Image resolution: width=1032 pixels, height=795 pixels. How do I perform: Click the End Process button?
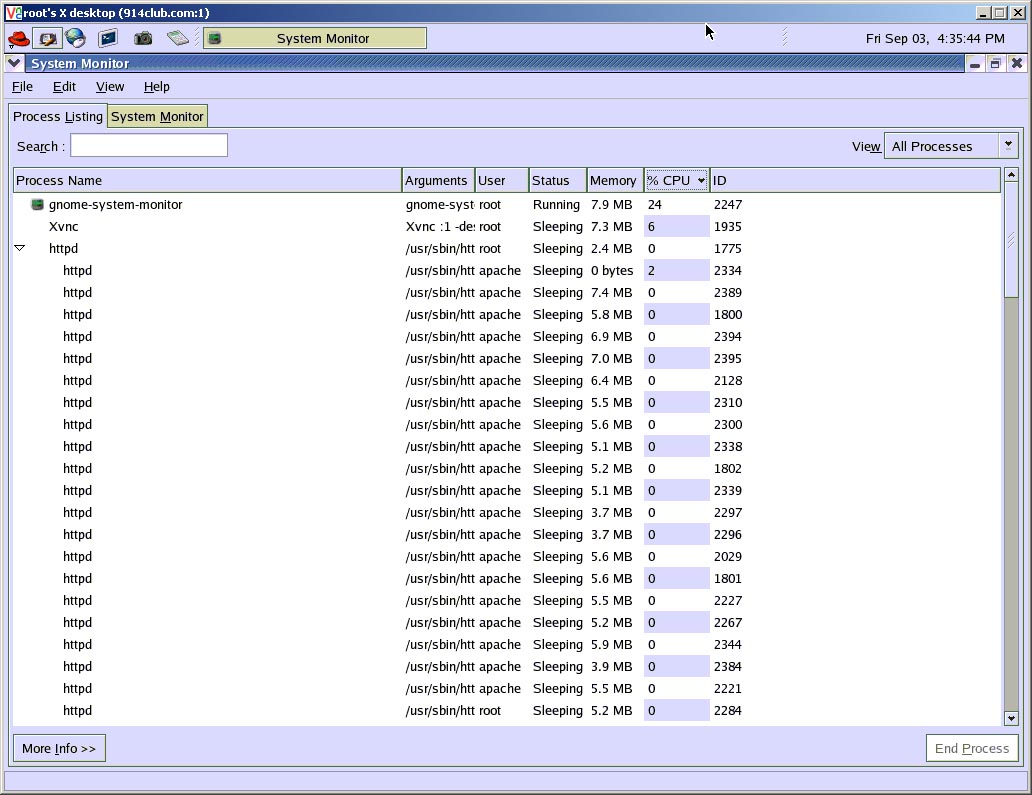971,748
